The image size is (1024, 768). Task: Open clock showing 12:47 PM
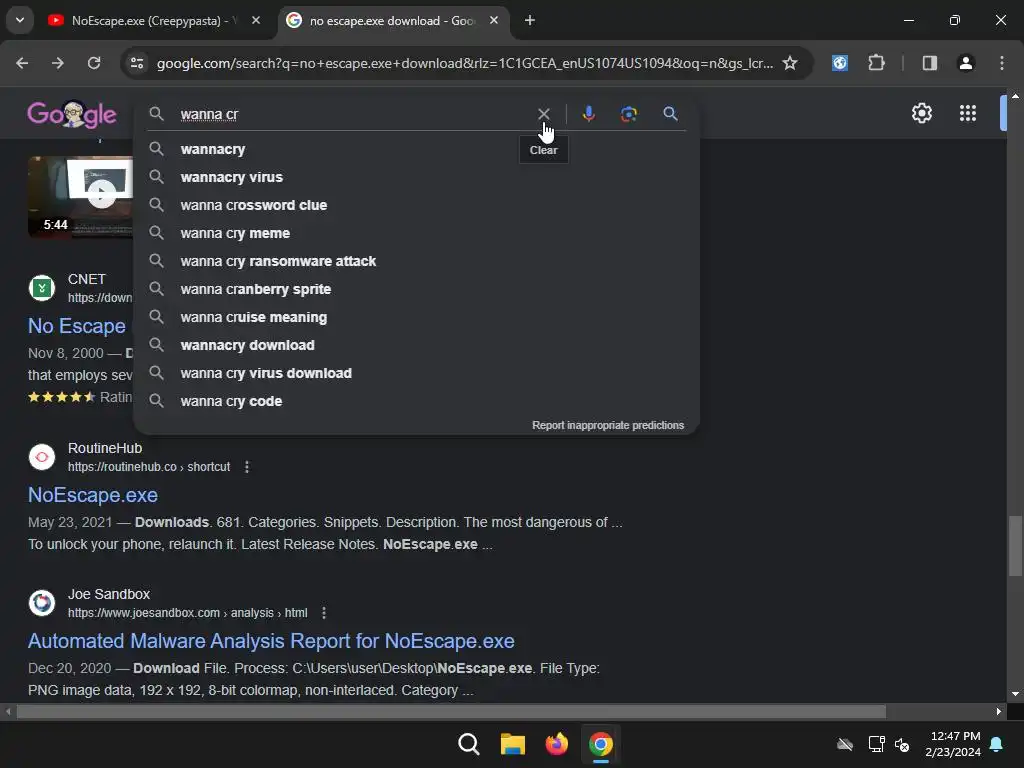coord(953,744)
